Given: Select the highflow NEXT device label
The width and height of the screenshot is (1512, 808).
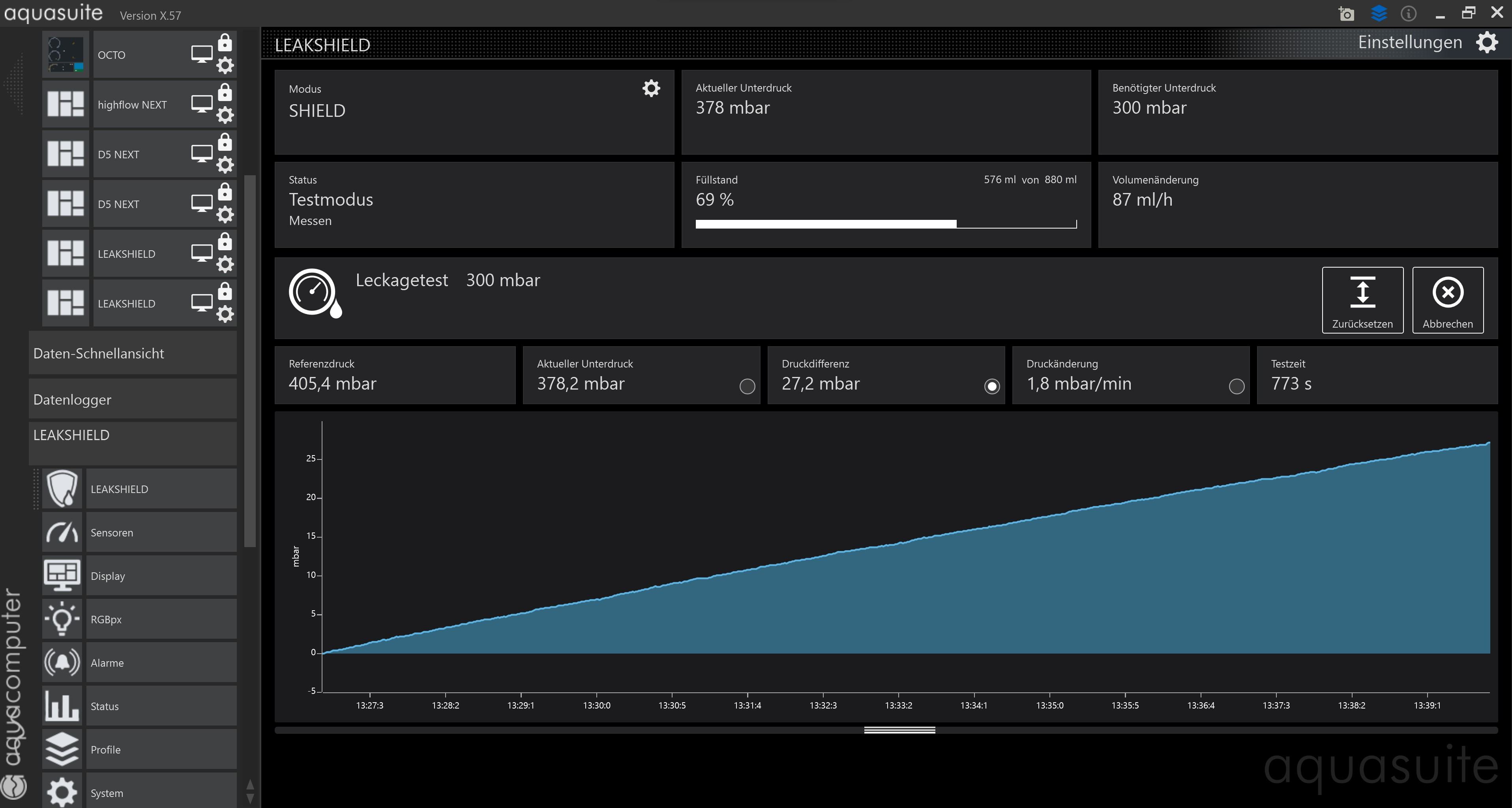Looking at the screenshot, I should point(132,105).
